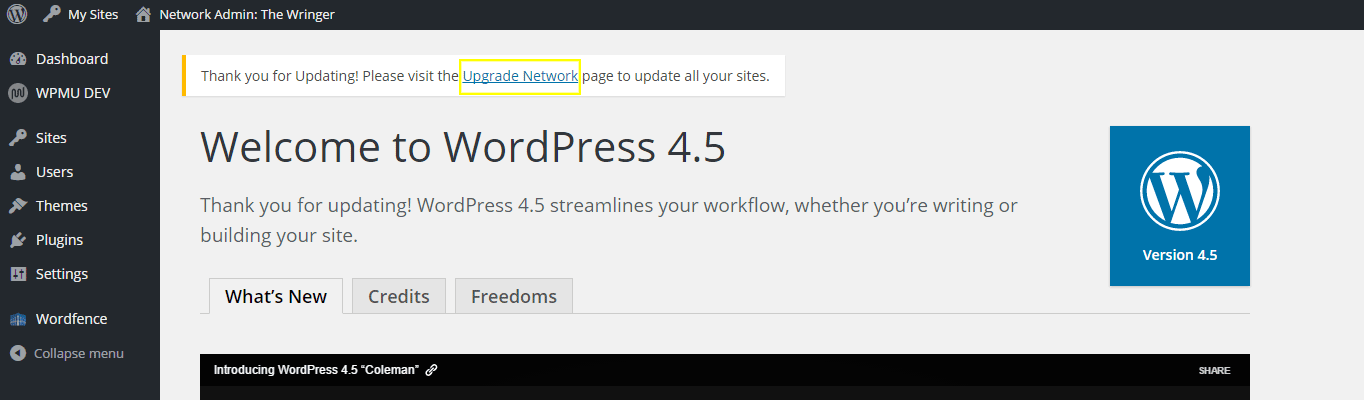Open Network Admin: The Wringer menu
This screenshot has height=400, width=1364.
pos(246,15)
